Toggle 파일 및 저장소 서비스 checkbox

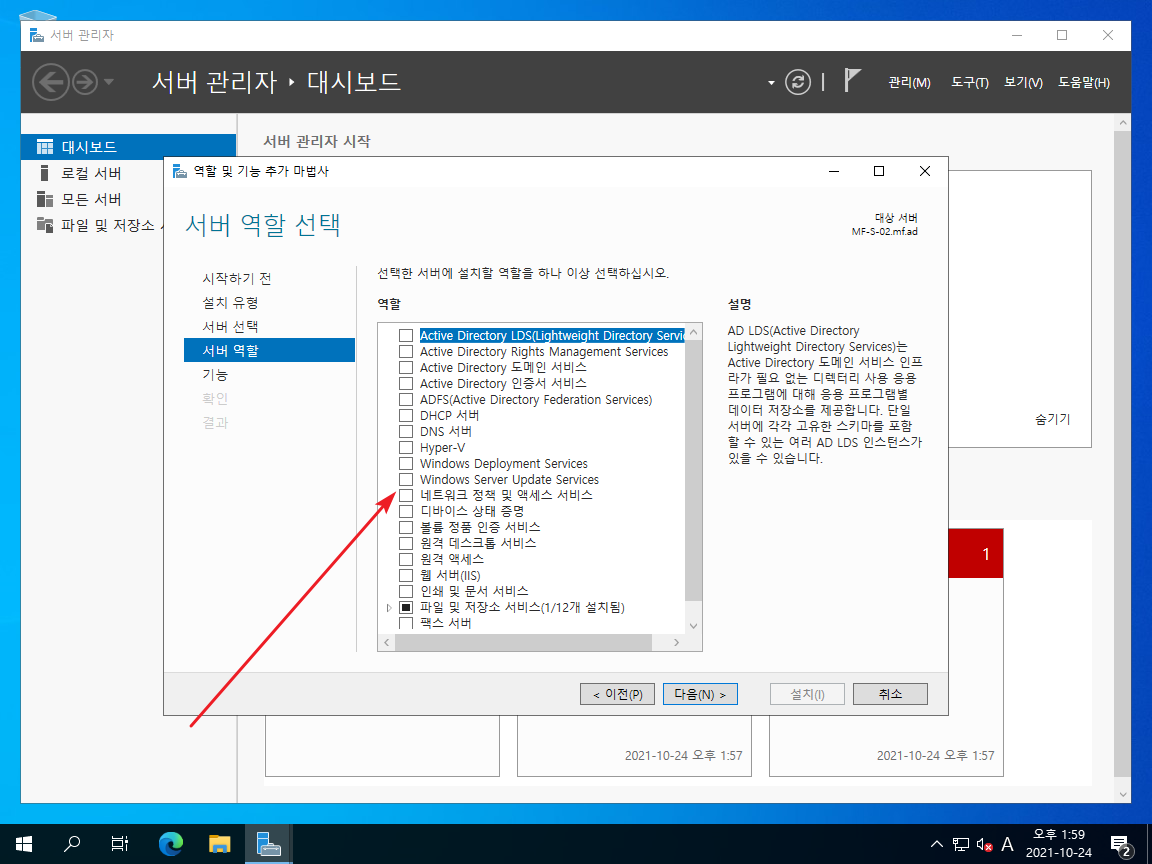point(406,608)
